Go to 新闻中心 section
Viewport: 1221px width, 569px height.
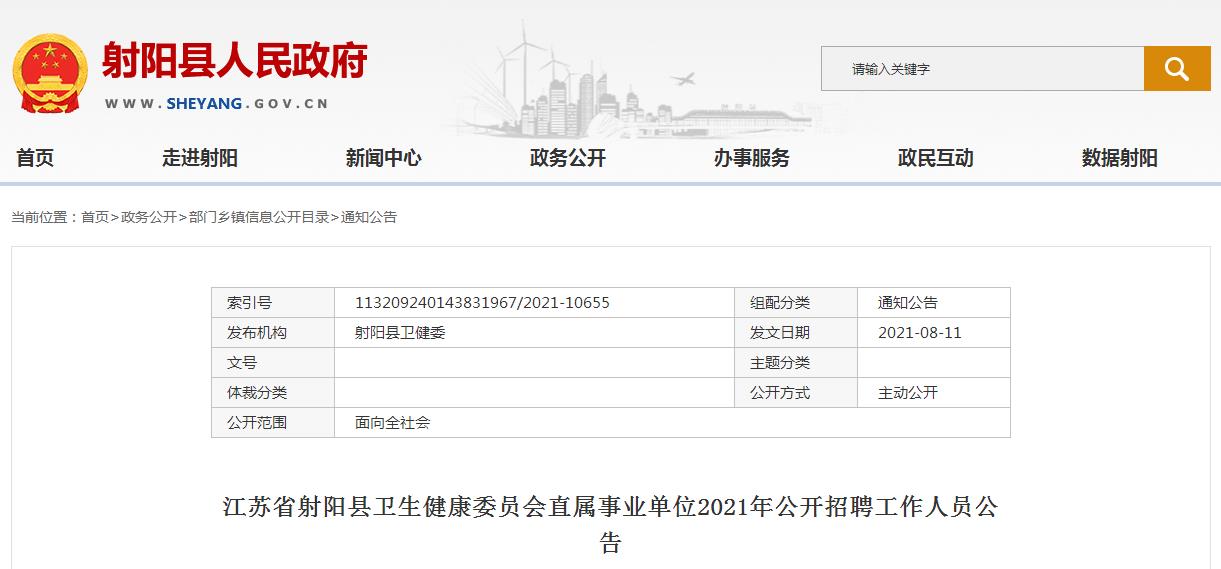tap(383, 158)
